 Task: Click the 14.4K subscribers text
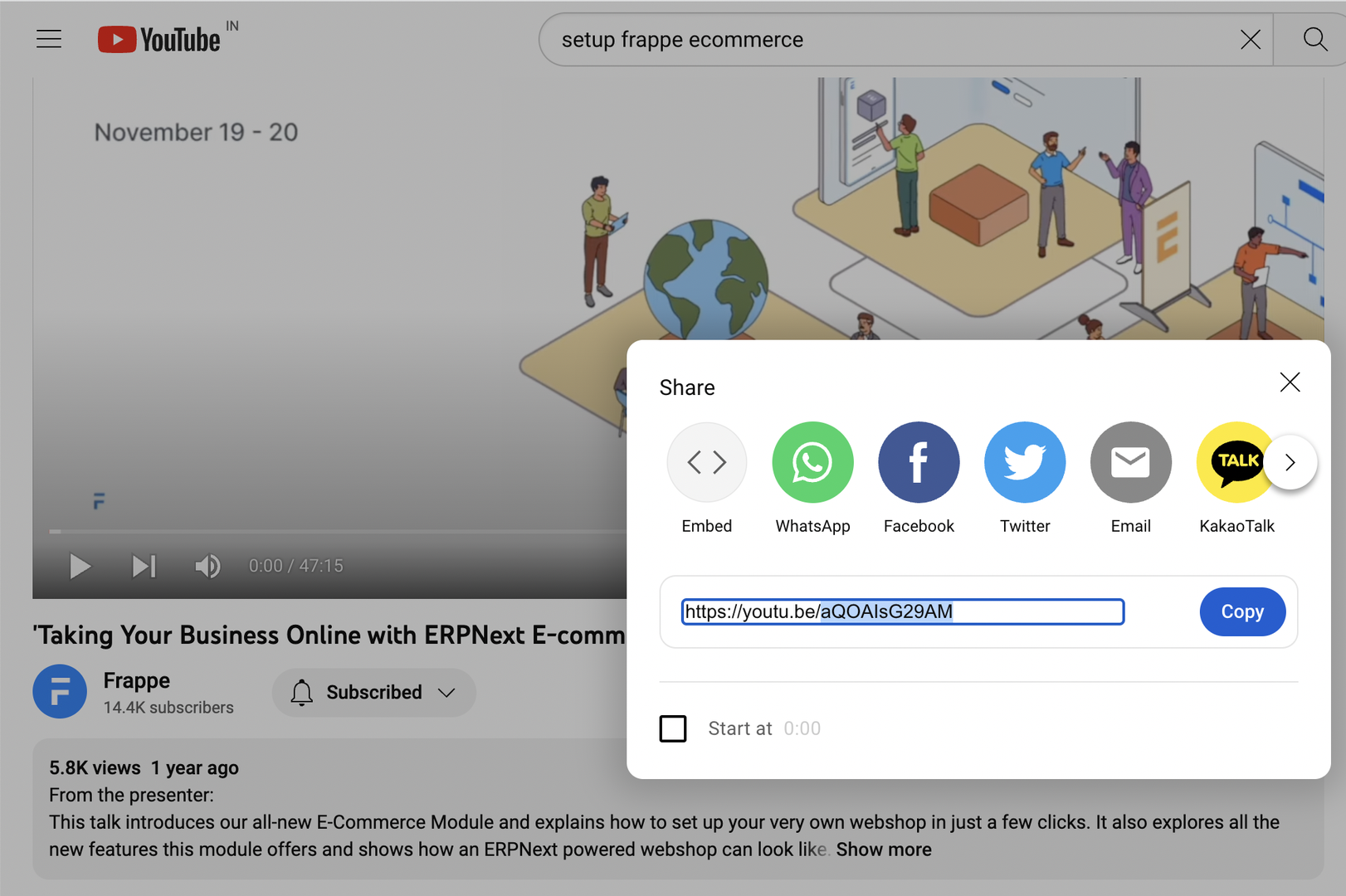tap(168, 708)
